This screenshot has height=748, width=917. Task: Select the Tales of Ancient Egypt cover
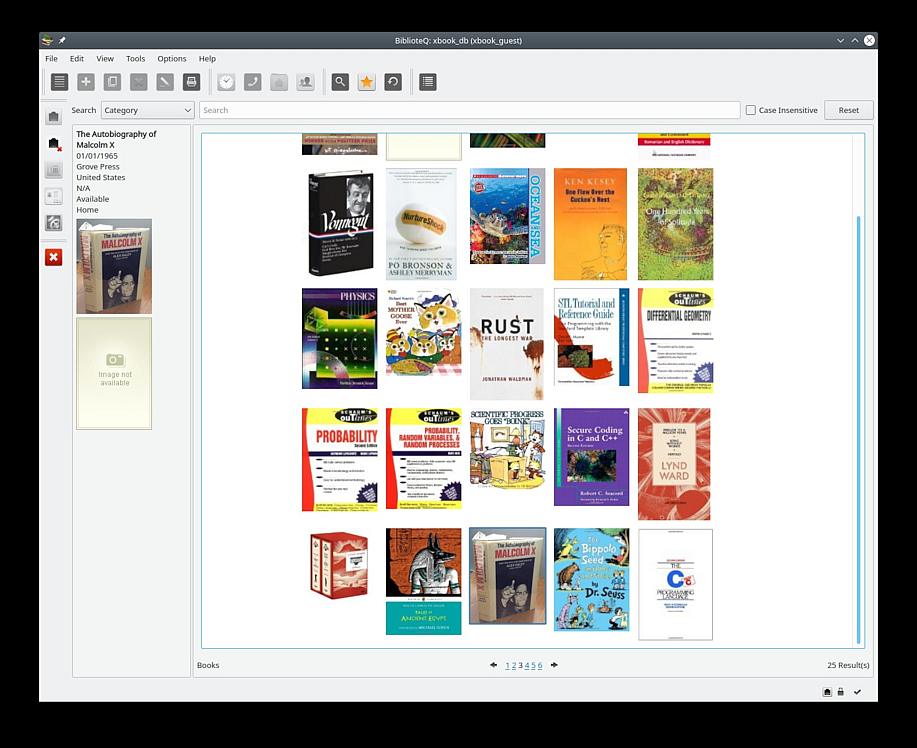click(423, 581)
